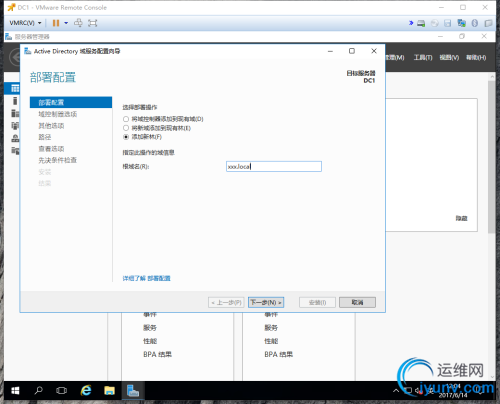
Task: Maximize the Active Directory wizard window
Action: (x=352, y=51)
